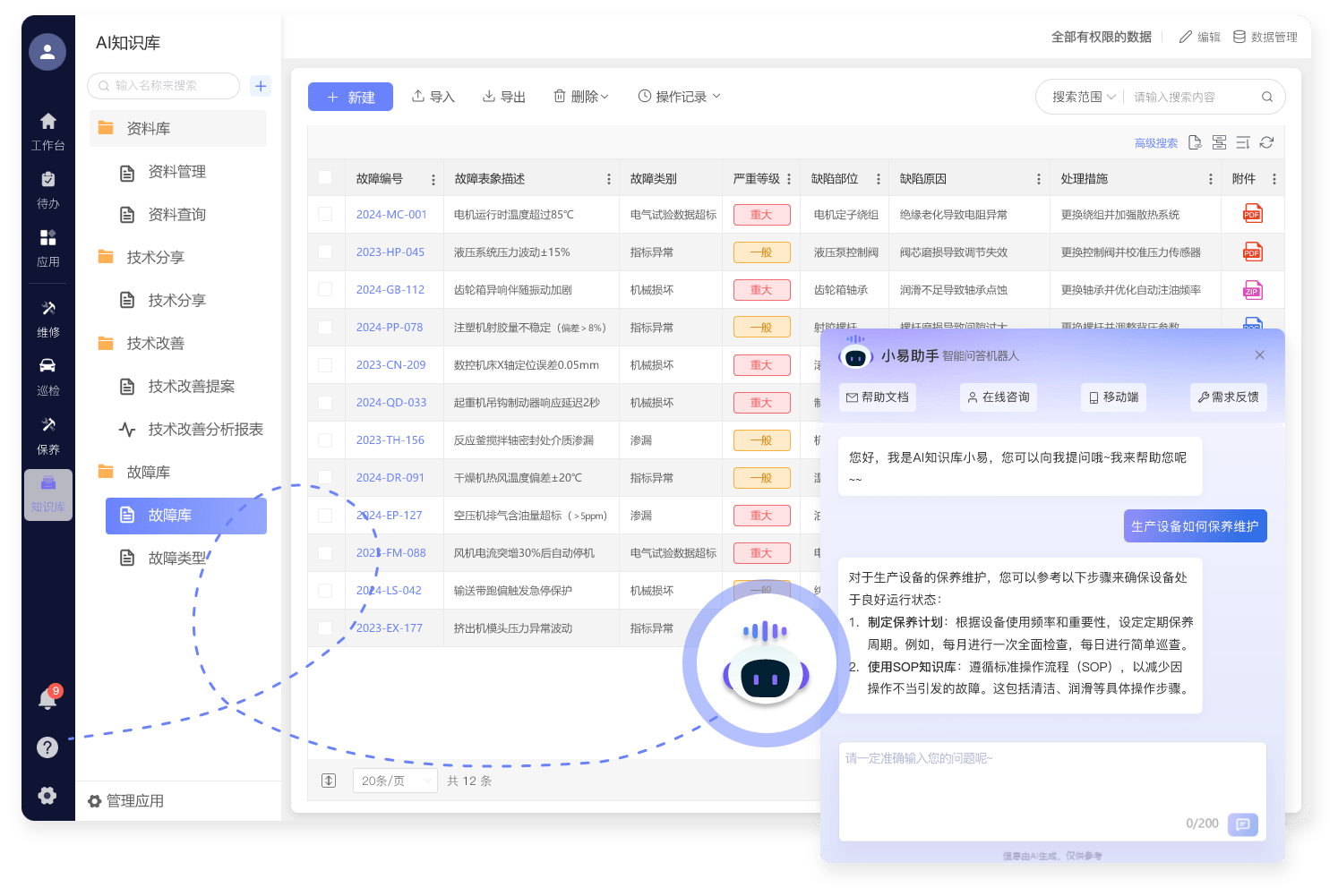
Task: Click the search magnifier in top search box
Action: pos(1267,97)
